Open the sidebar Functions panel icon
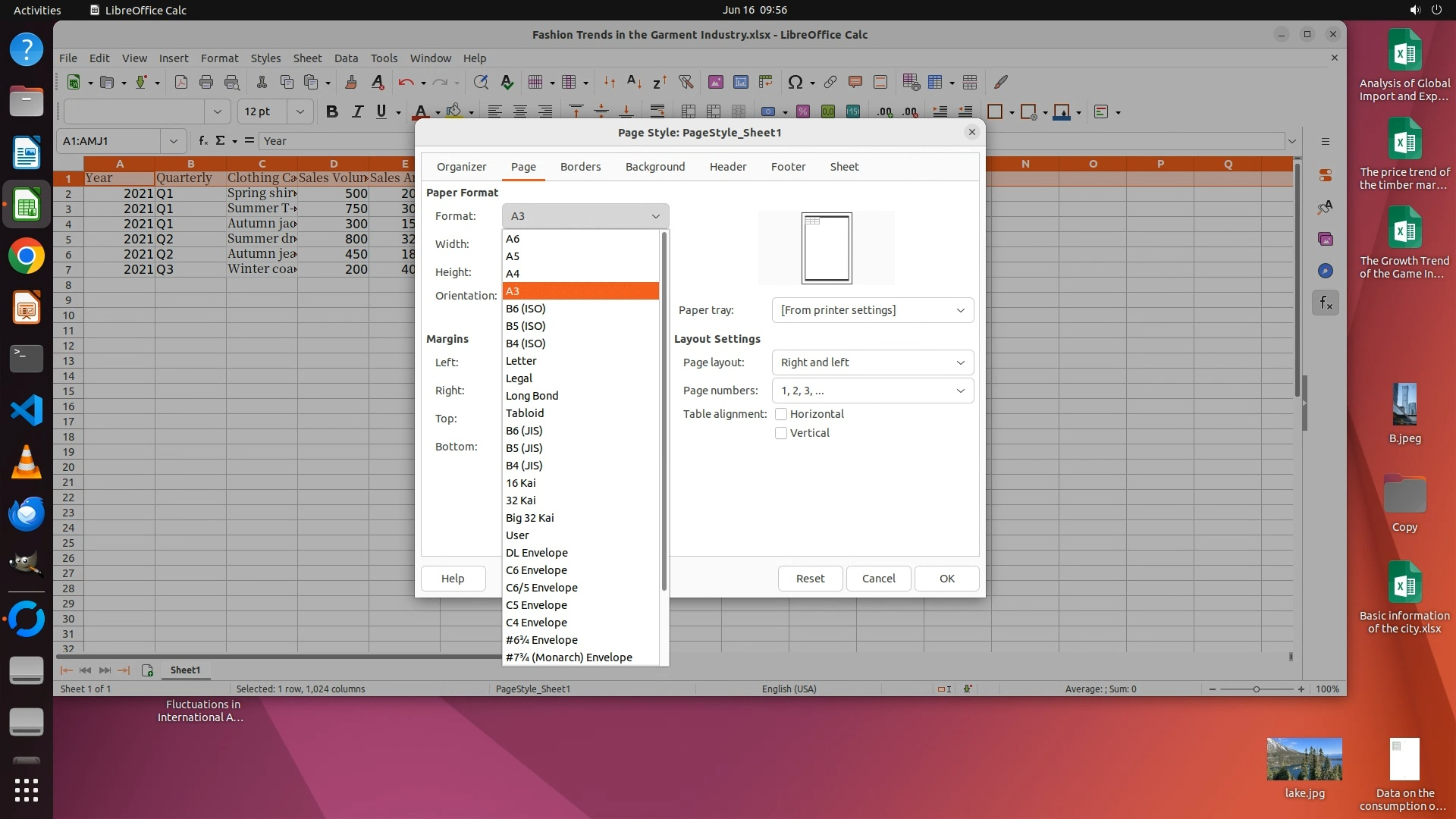The height and width of the screenshot is (819, 1456). (1325, 303)
